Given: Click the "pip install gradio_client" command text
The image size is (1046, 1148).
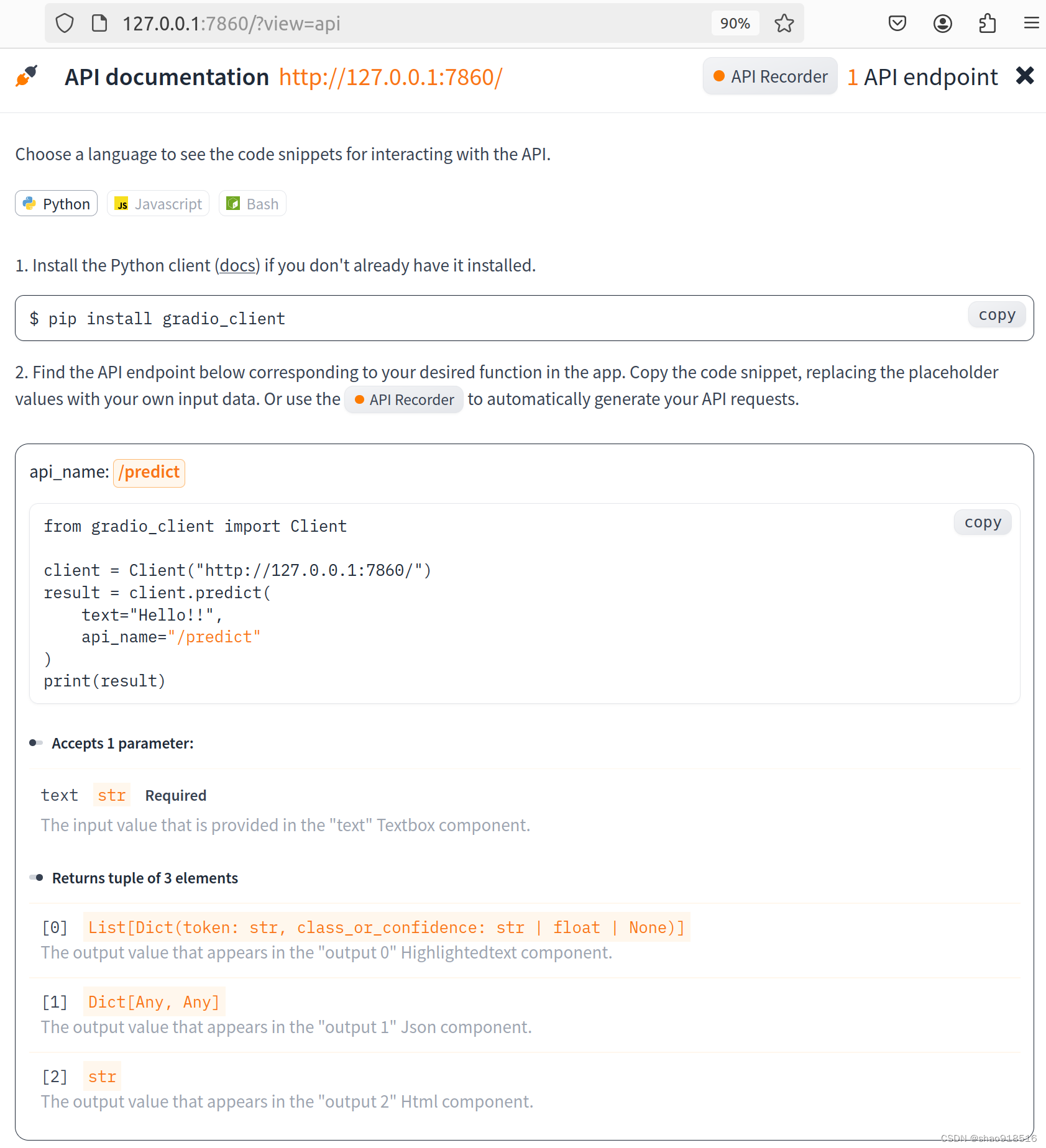Looking at the screenshot, I should click(x=167, y=319).
